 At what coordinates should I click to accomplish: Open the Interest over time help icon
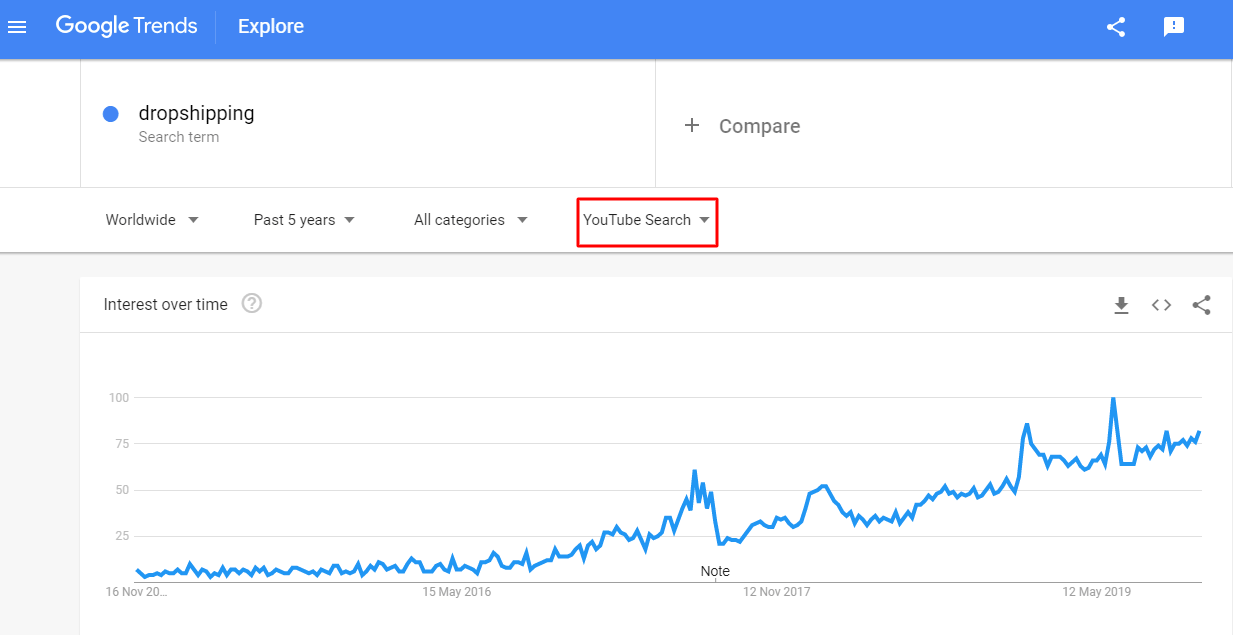click(x=252, y=303)
